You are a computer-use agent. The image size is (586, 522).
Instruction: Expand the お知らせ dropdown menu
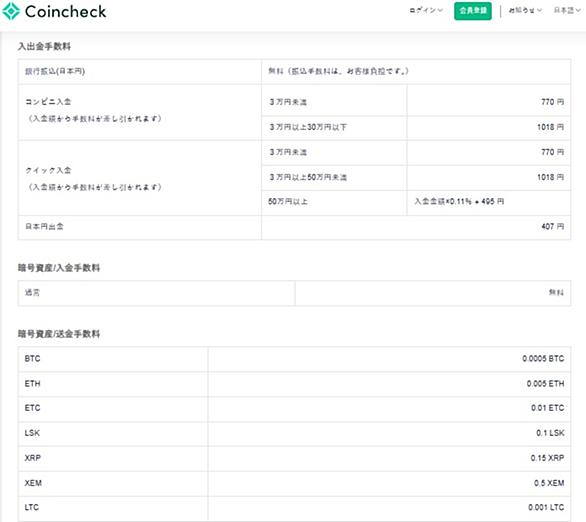525,10
